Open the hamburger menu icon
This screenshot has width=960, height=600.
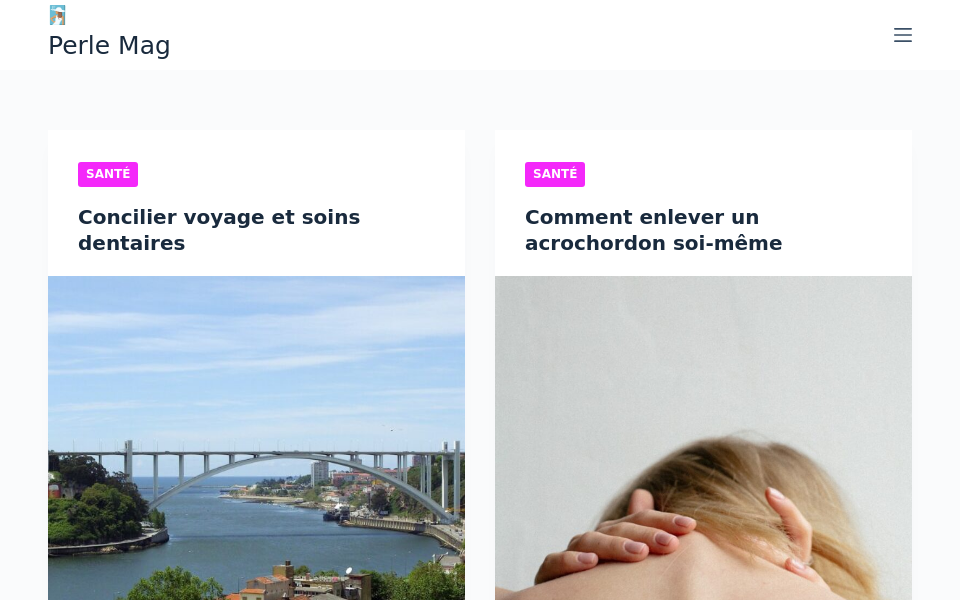tap(902, 35)
